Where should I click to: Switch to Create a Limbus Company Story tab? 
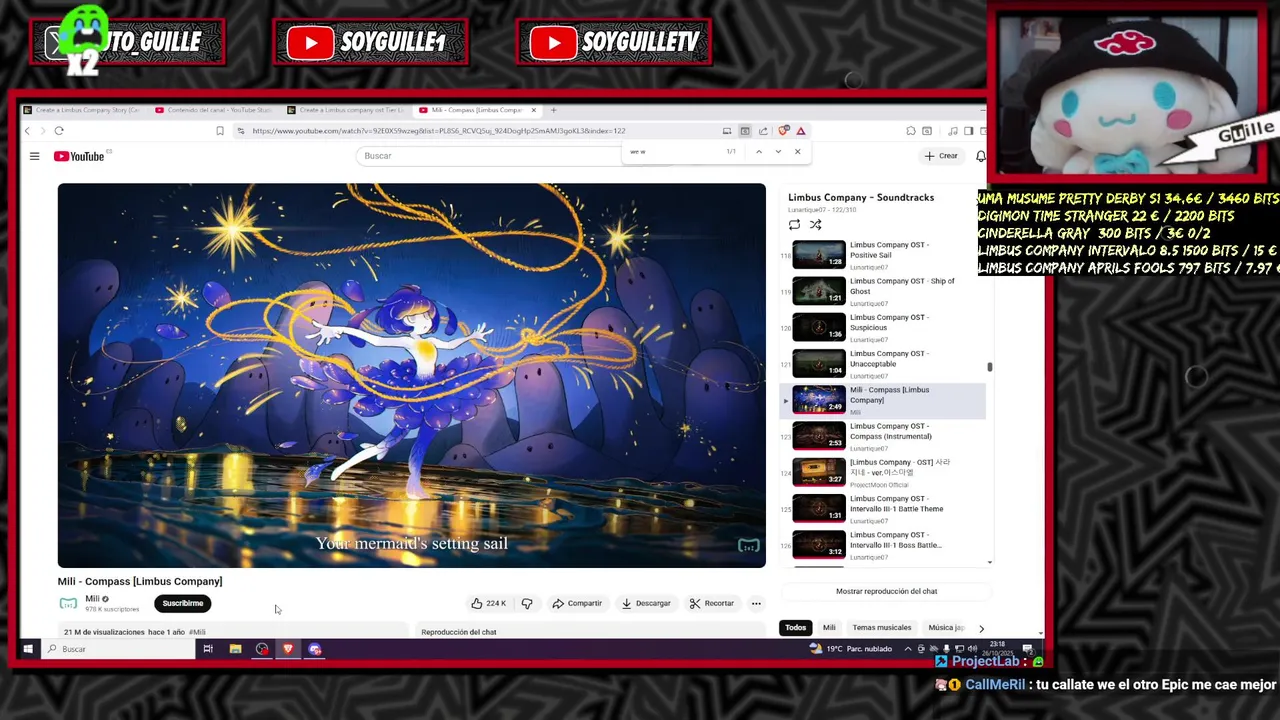(82, 110)
